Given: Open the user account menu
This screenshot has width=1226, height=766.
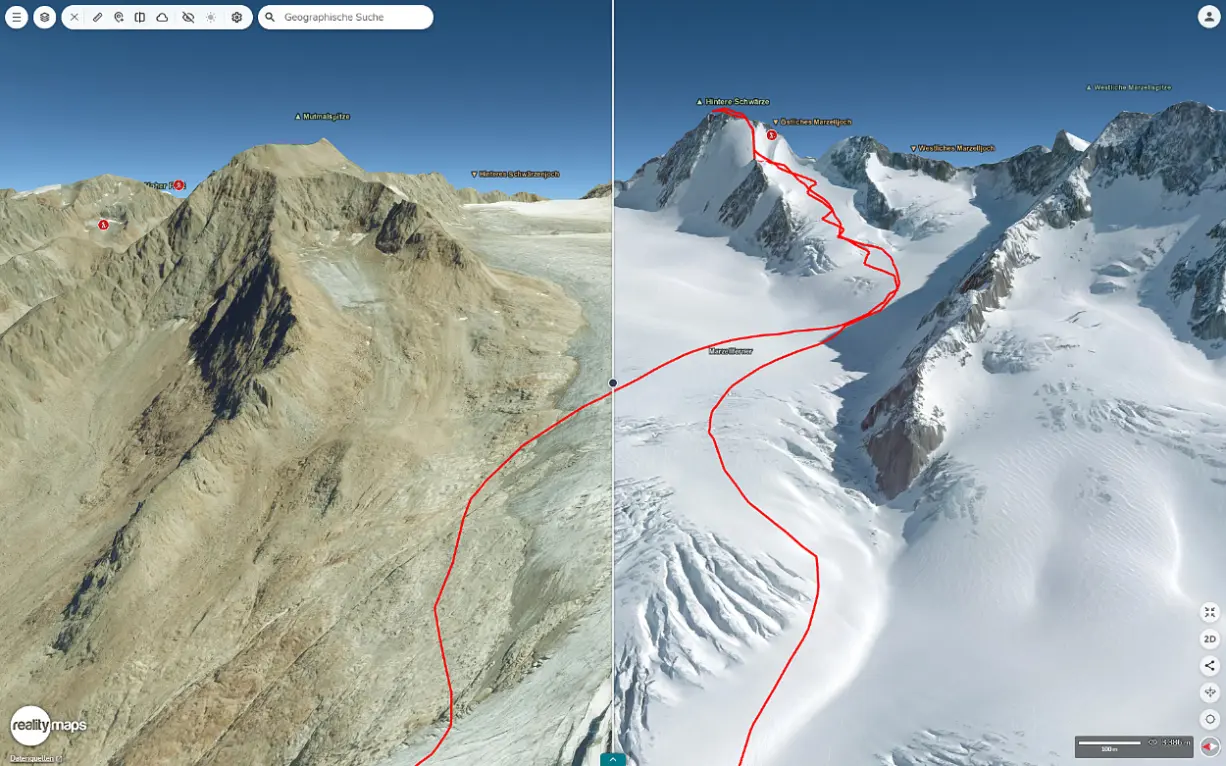Looking at the screenshot, I should pyautogui.click(x=1209, y=17).
